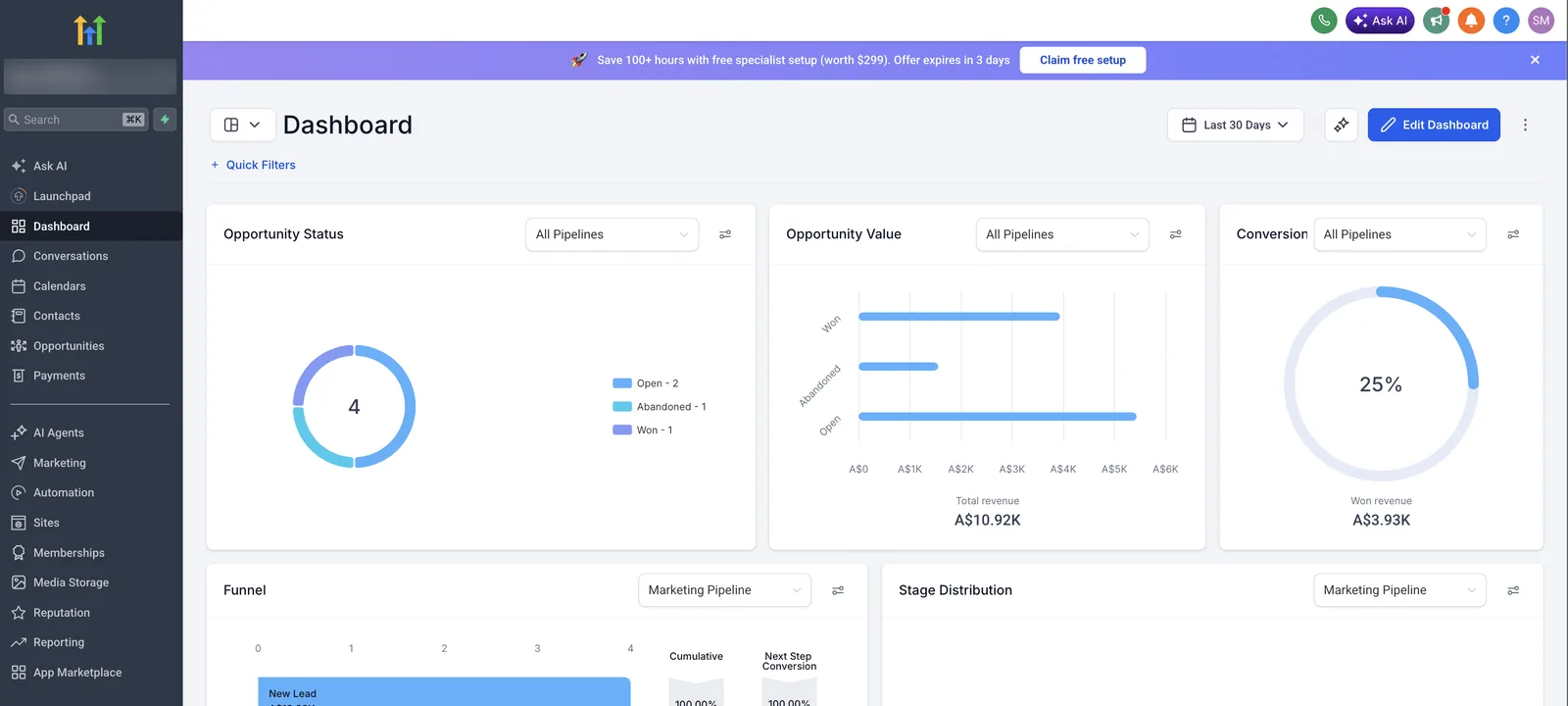Image resolution: width=1568 pixels, height=706 pixels.
Task: Open the three-dot dashboard options menu
Action: point(1525,125)
